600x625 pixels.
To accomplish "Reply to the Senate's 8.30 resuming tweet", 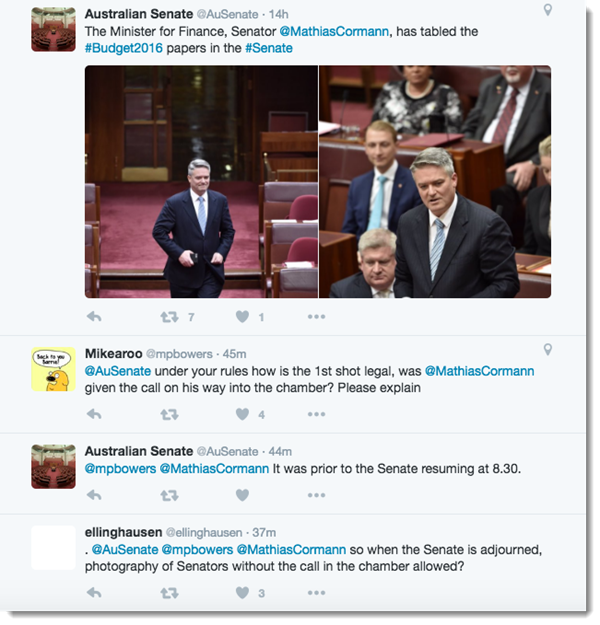I will coord(94,495).
